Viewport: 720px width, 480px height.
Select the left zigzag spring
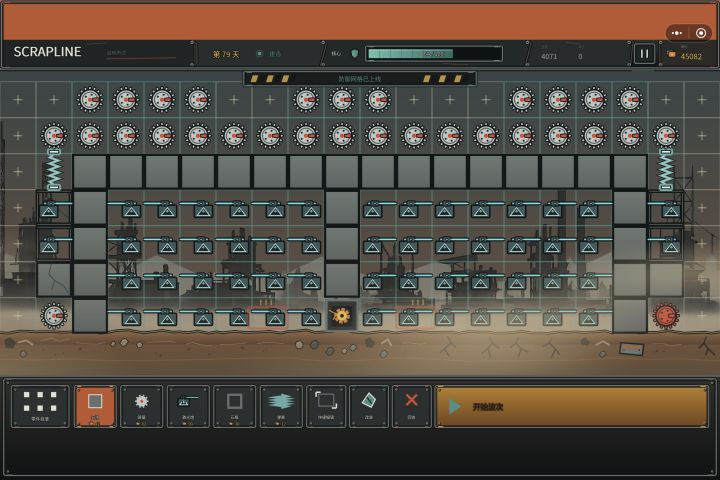click(x=54, y=169)
